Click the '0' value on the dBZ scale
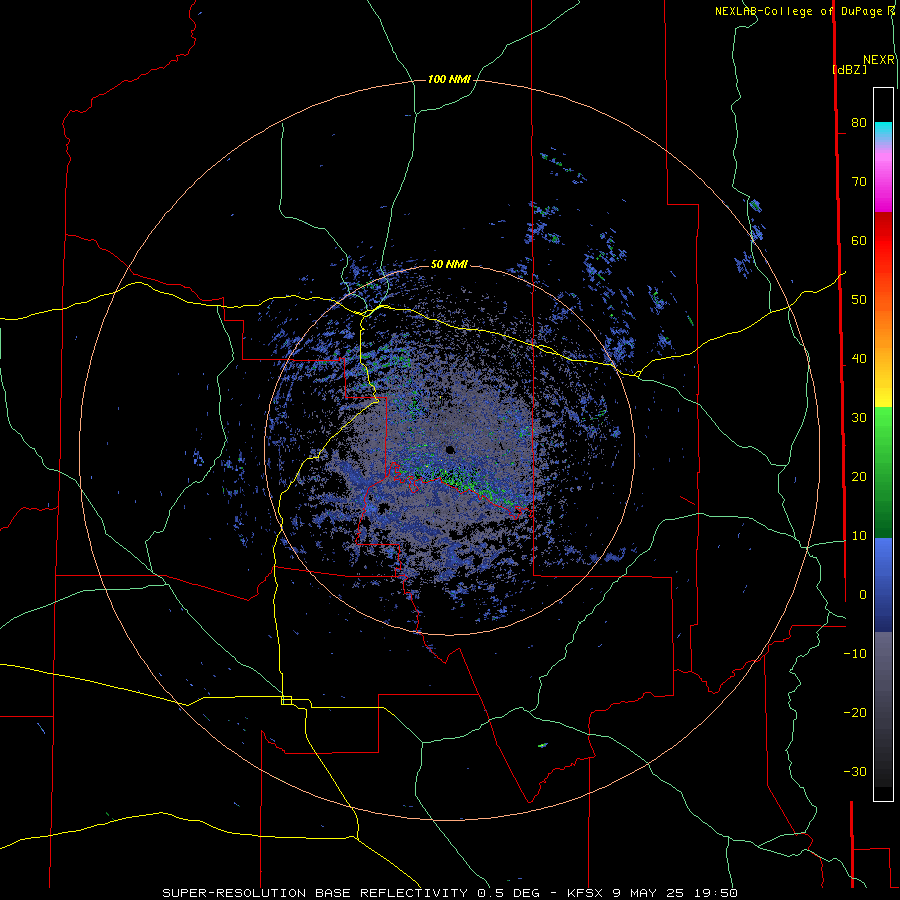This screenshot has width=900, height=900. (863, 595)
